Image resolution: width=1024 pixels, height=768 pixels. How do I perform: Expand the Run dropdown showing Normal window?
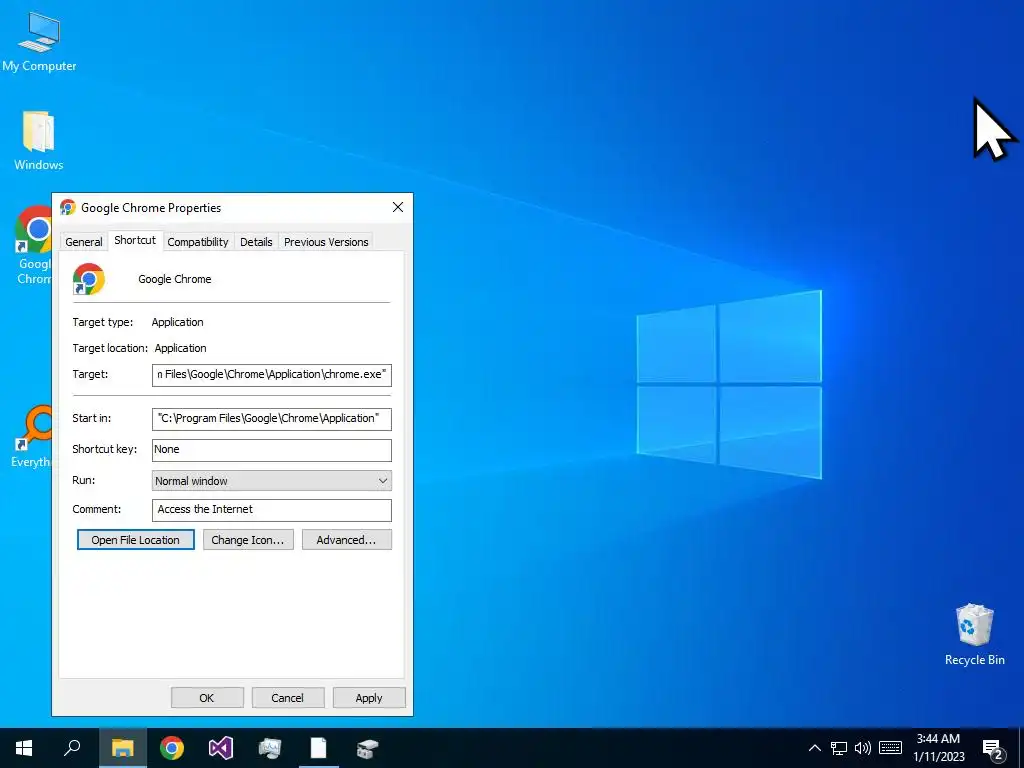click(x=272, y=481)
